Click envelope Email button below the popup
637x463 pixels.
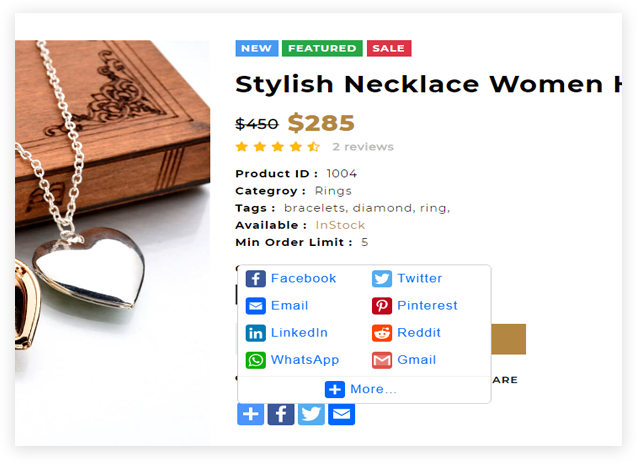pyautogui.click(x=341, y=414)
